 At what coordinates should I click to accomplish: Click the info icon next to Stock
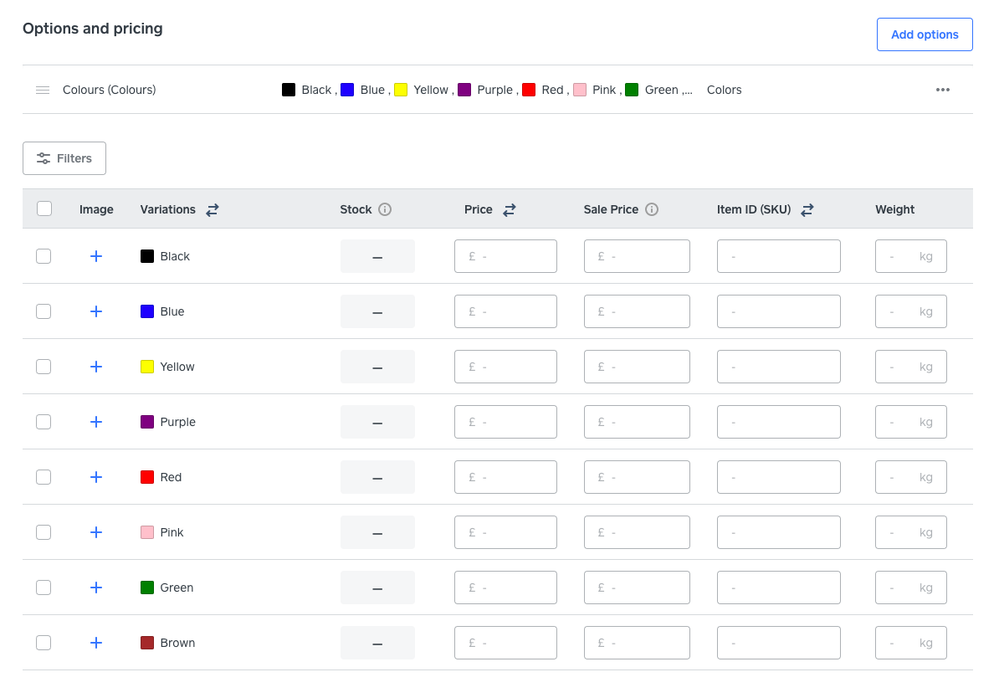click(385, 210)
